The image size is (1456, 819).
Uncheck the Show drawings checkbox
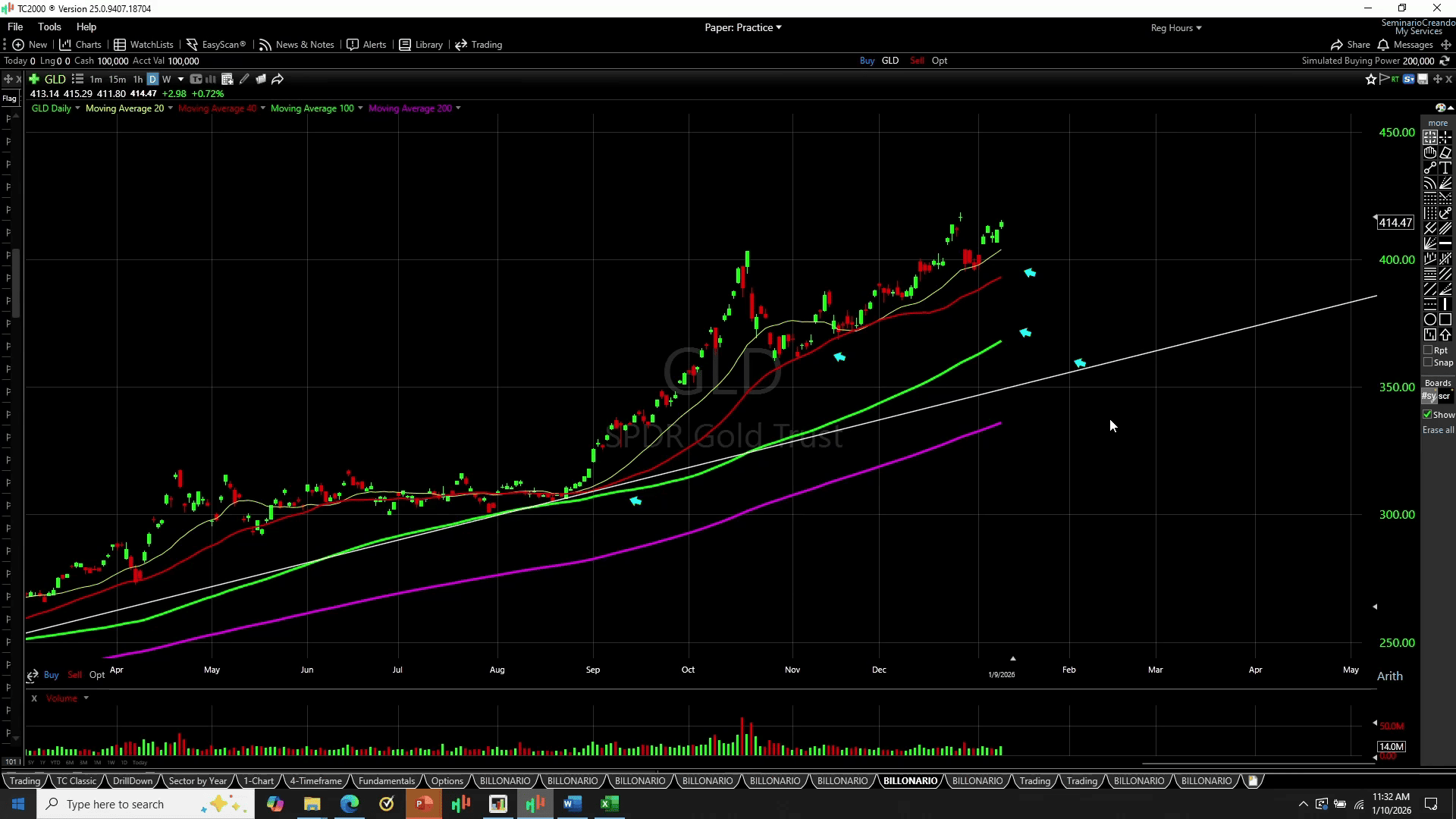[x=1427, y=415]
